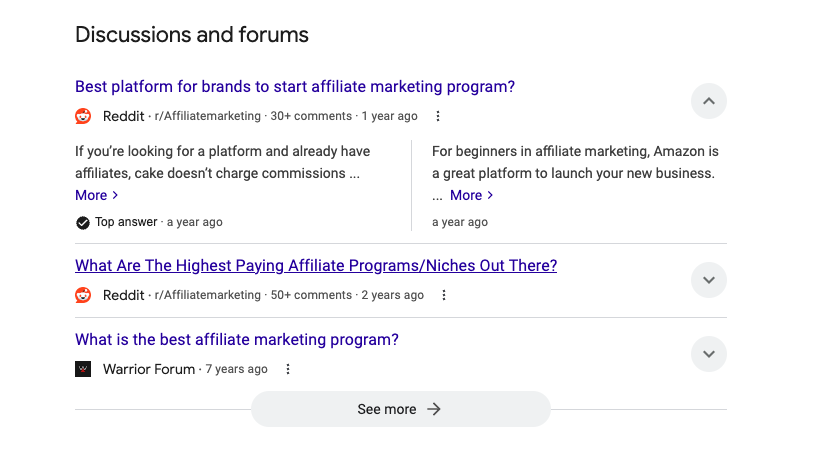This screenshot has height=453, width=821.
Task: Open 'What is the best affiliate marketing program?' link
Action: click(237, 339)
